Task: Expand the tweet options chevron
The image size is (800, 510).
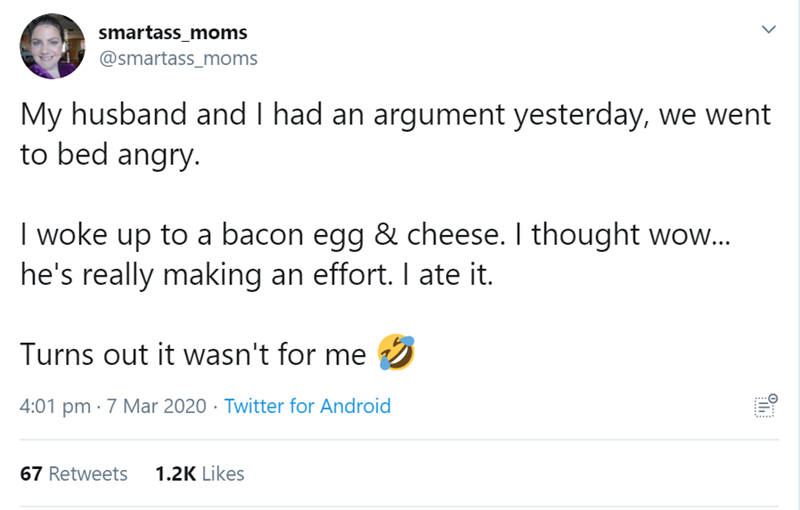Action: point(767,32)
